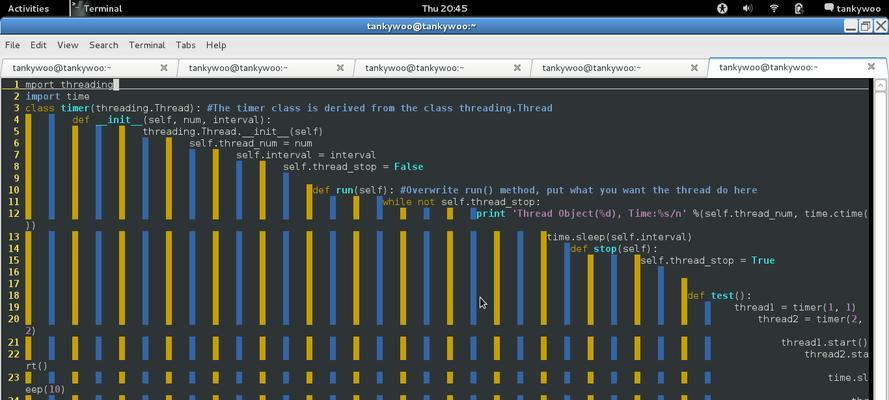Open the universal access accessibility icon
This screenshot has height=400, width=889.
tap(722, 8)
